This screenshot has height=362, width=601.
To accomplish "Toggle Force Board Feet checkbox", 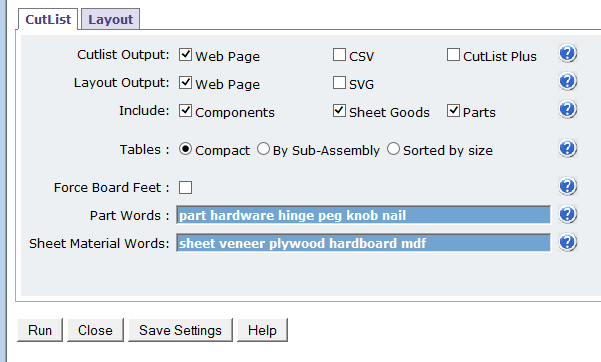I will pyautogui.click(x=186, y=188).
